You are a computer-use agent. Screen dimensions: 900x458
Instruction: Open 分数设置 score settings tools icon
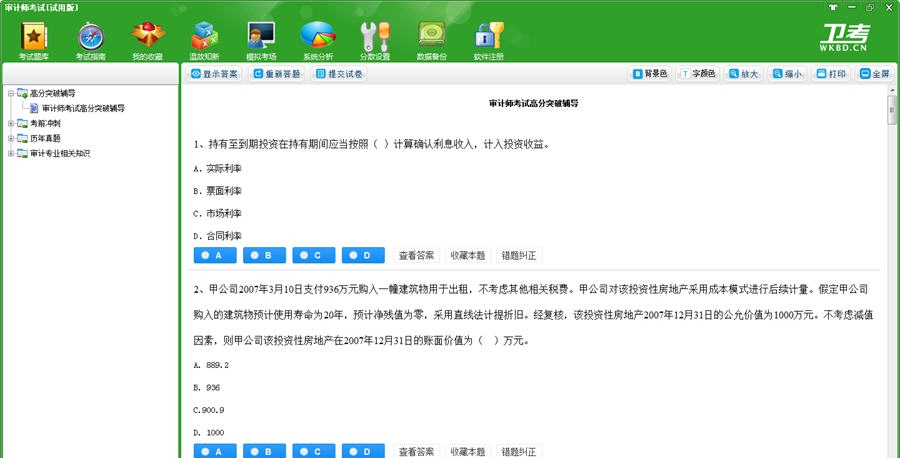375,41
